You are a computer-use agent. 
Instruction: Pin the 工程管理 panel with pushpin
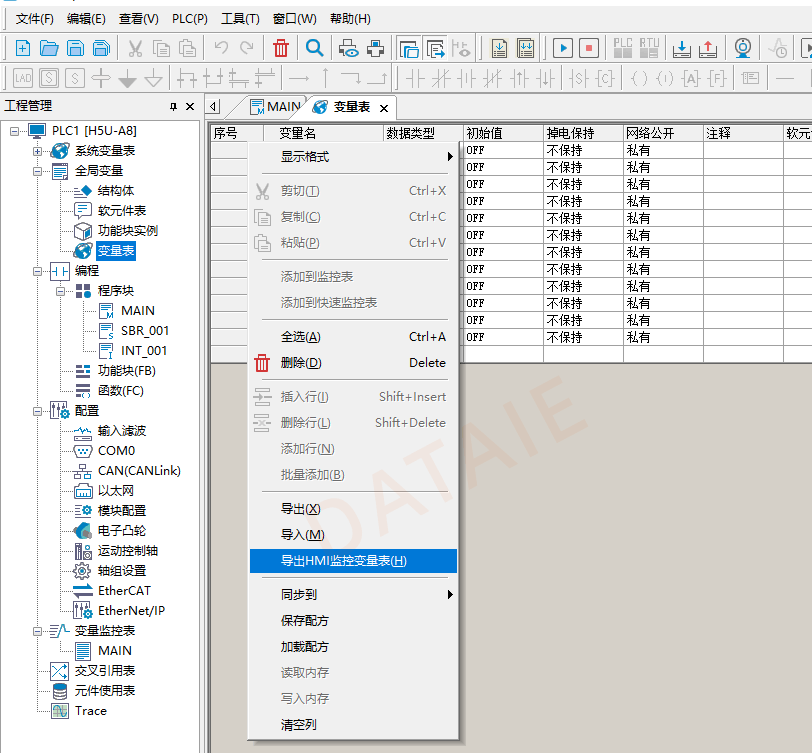[x=173, y=106]
